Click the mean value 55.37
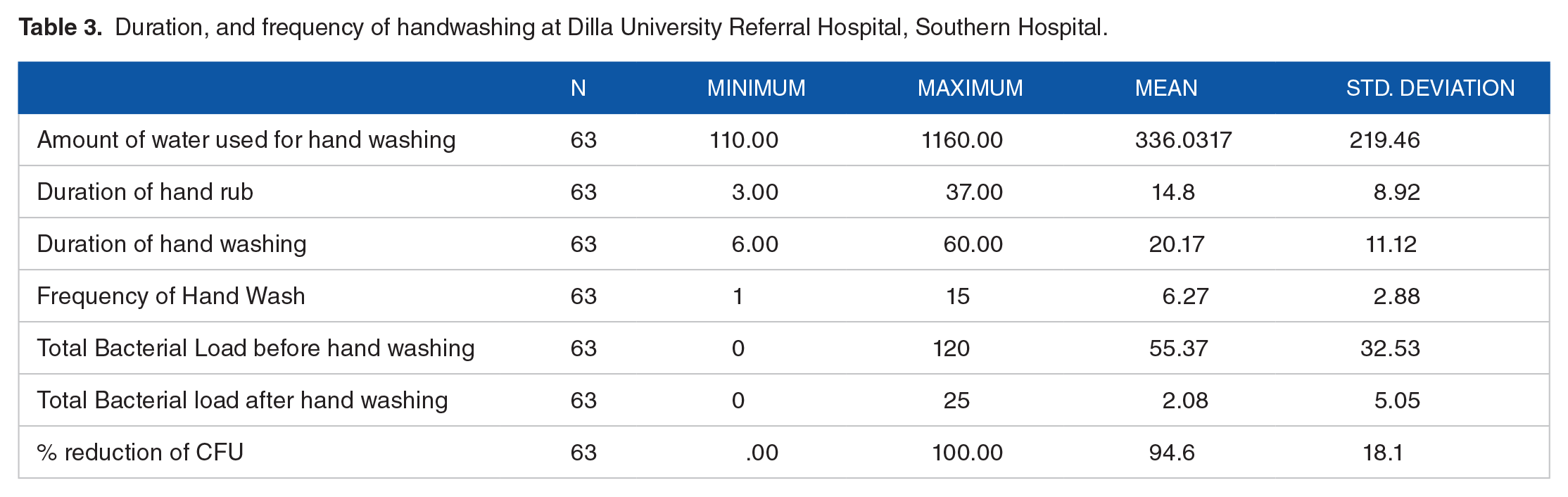 click(x=1178, y=348)
